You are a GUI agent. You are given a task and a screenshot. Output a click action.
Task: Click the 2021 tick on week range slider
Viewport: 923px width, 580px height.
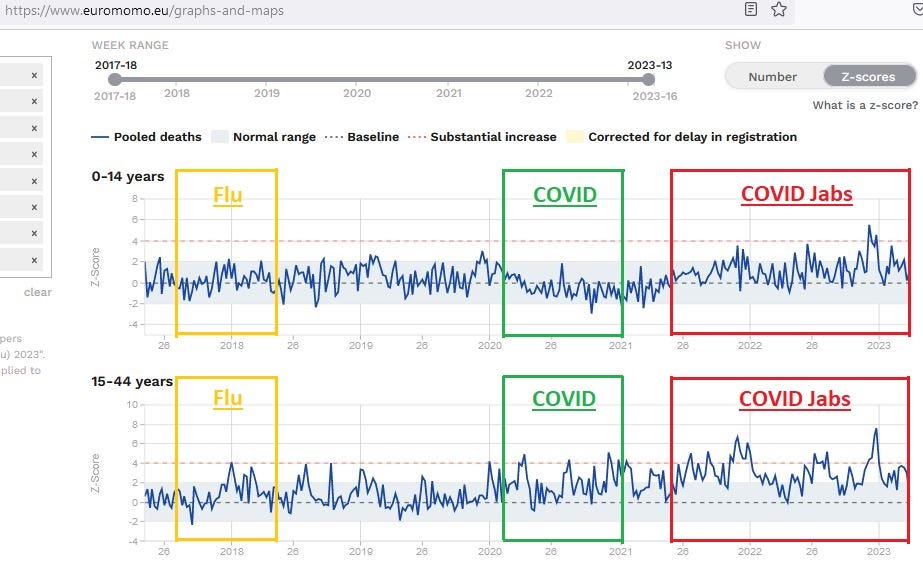(x=449, y=93)
